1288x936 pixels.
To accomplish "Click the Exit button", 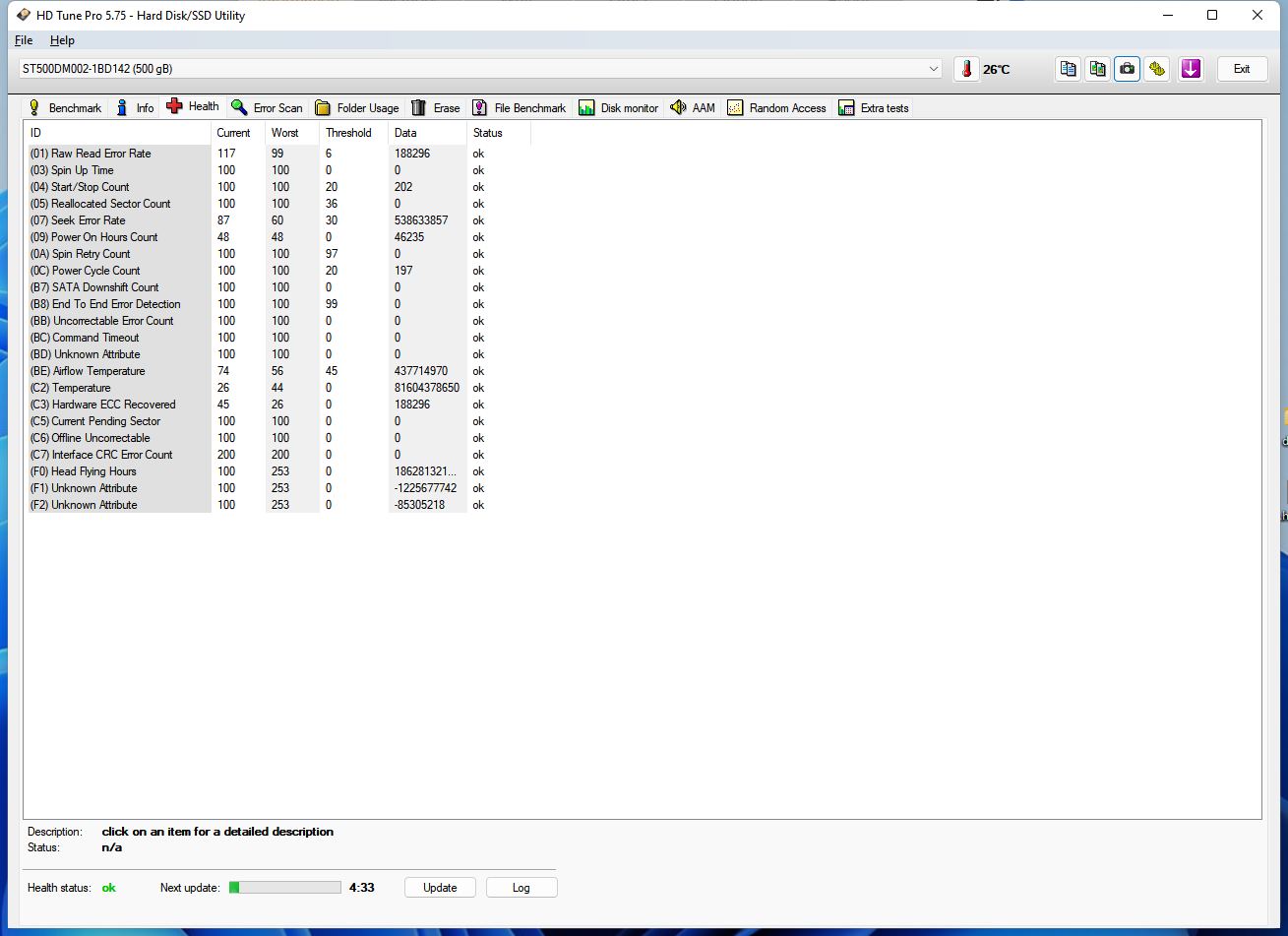I will (1242, 69).
